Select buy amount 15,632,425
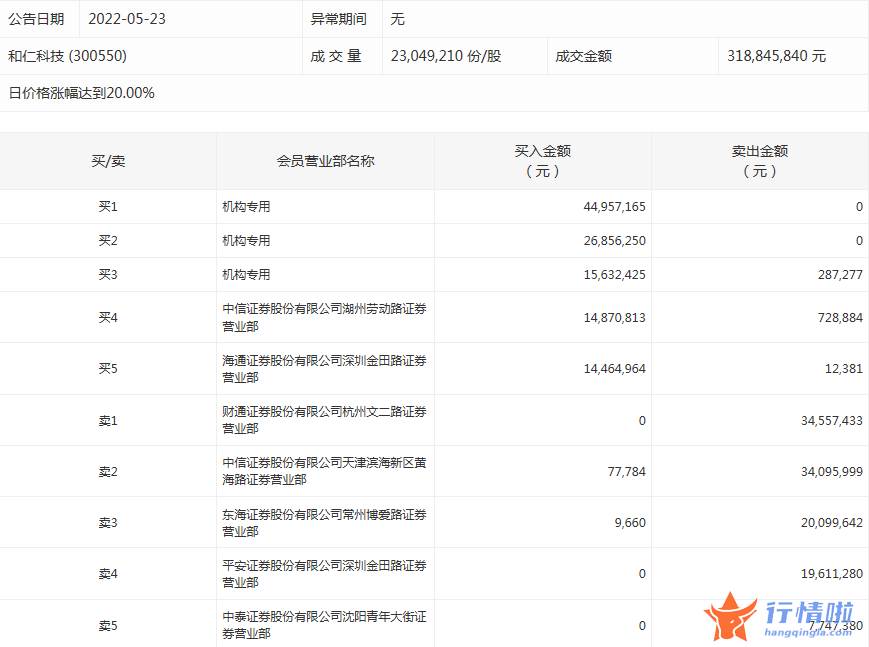This screenshot has height=647, width=869. 615,274
